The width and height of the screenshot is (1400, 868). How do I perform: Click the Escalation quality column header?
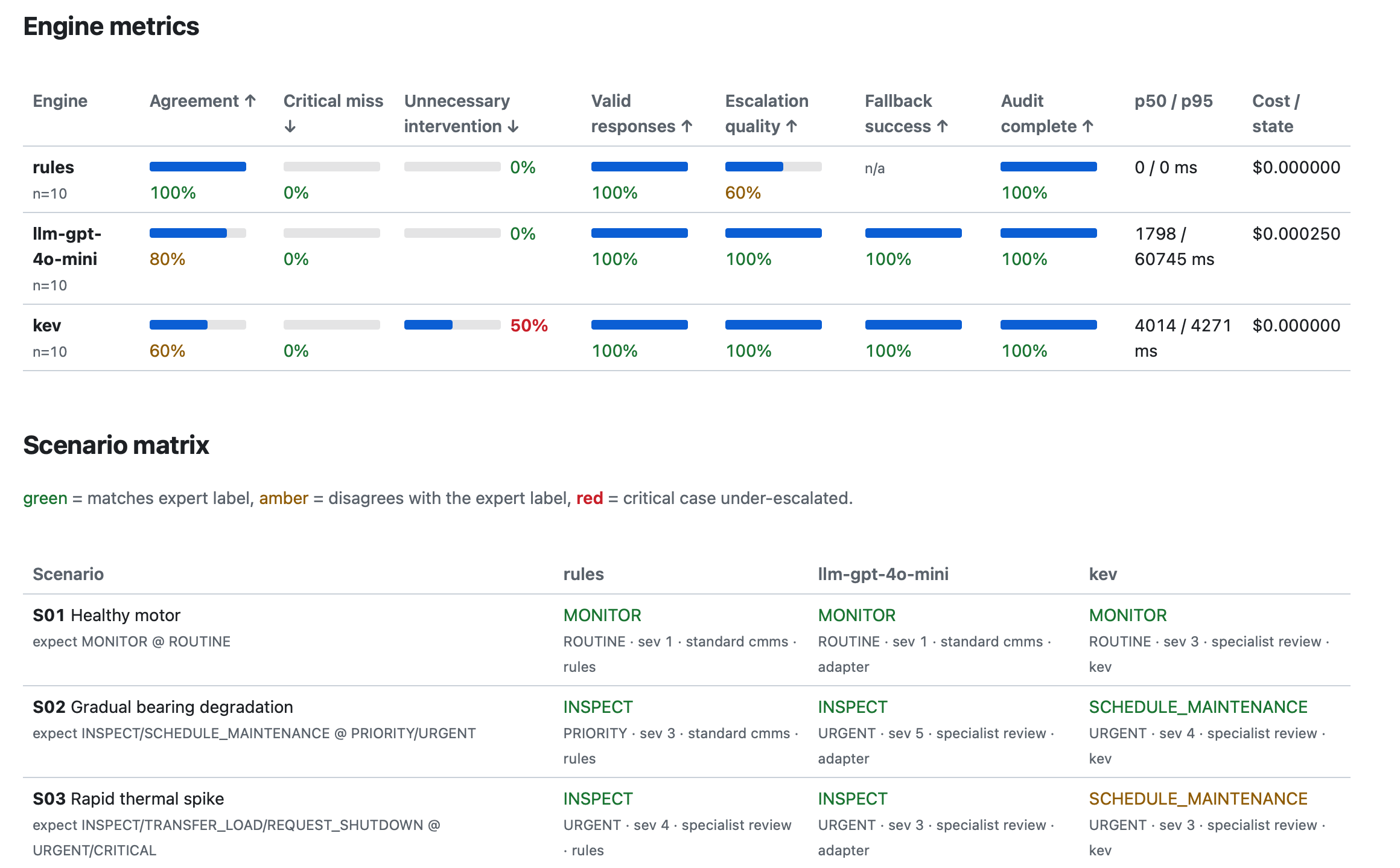coord(766,113)
